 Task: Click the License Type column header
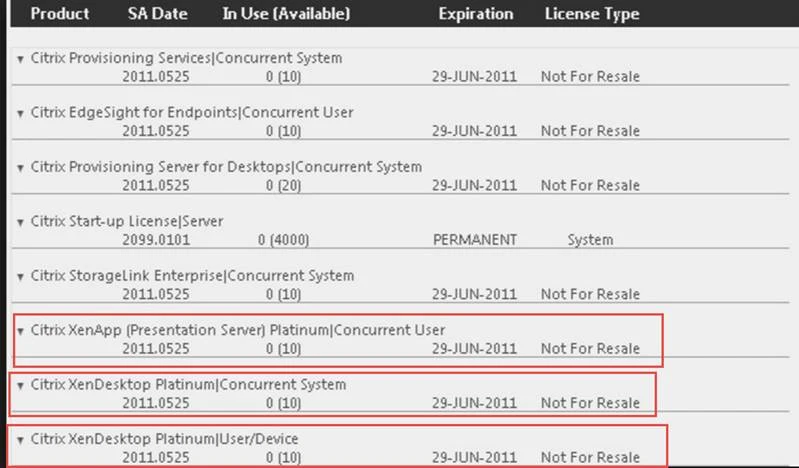(x=591, y=14)
